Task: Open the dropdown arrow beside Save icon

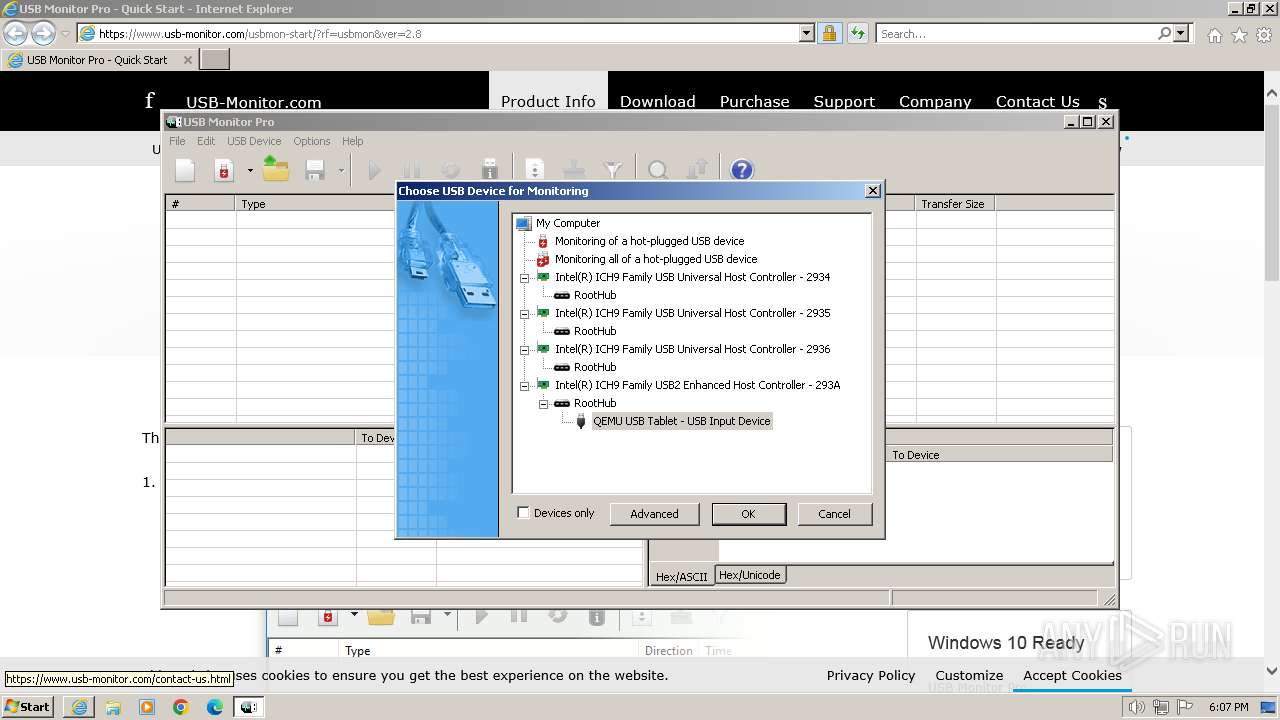Action: pyautogui.click(x=341, y=171)
